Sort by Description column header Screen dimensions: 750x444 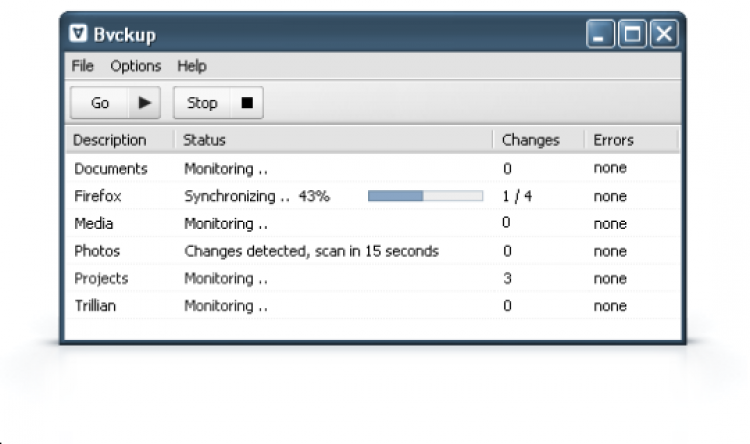click(110, 140)
